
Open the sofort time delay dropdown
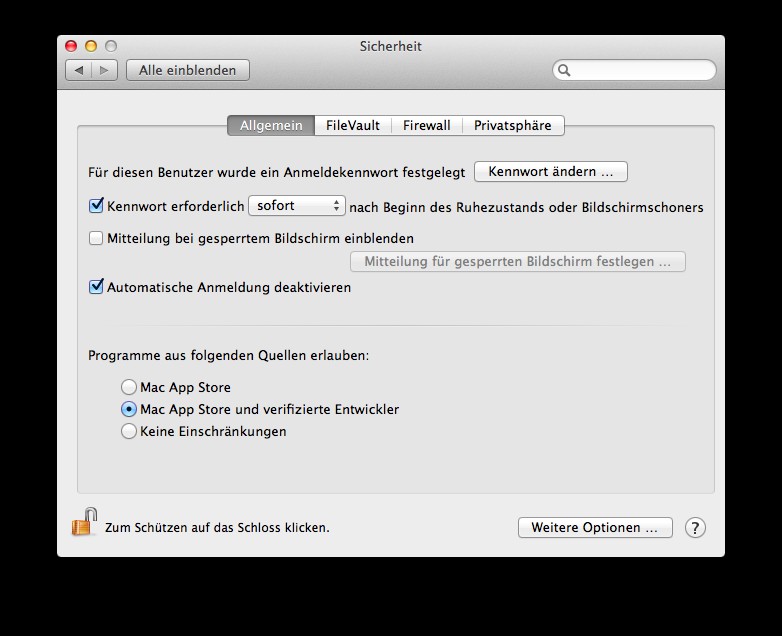click(x=296, y=206)
